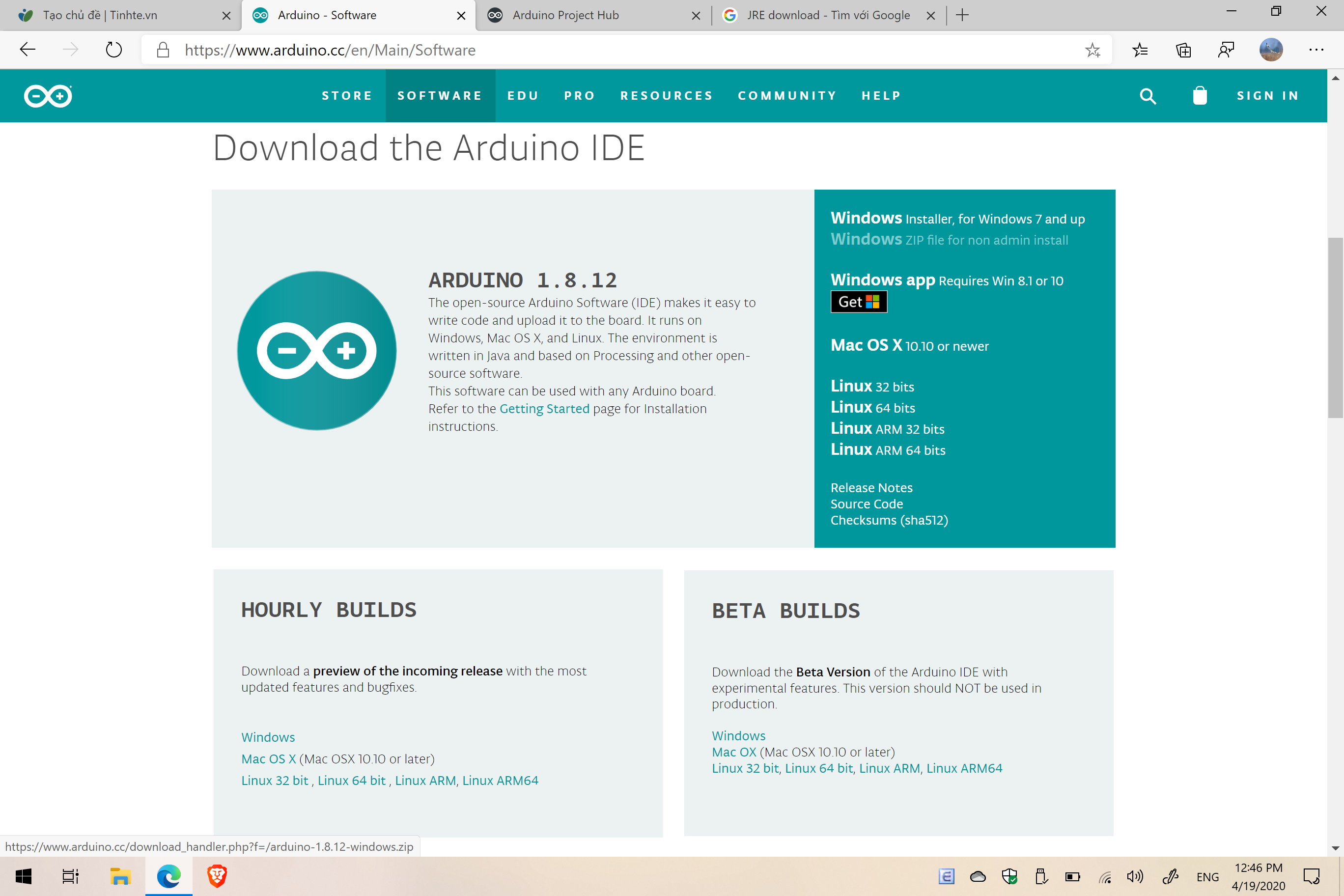
Task: Open the COMMUNITY menu item
Action: coord(787,95)
